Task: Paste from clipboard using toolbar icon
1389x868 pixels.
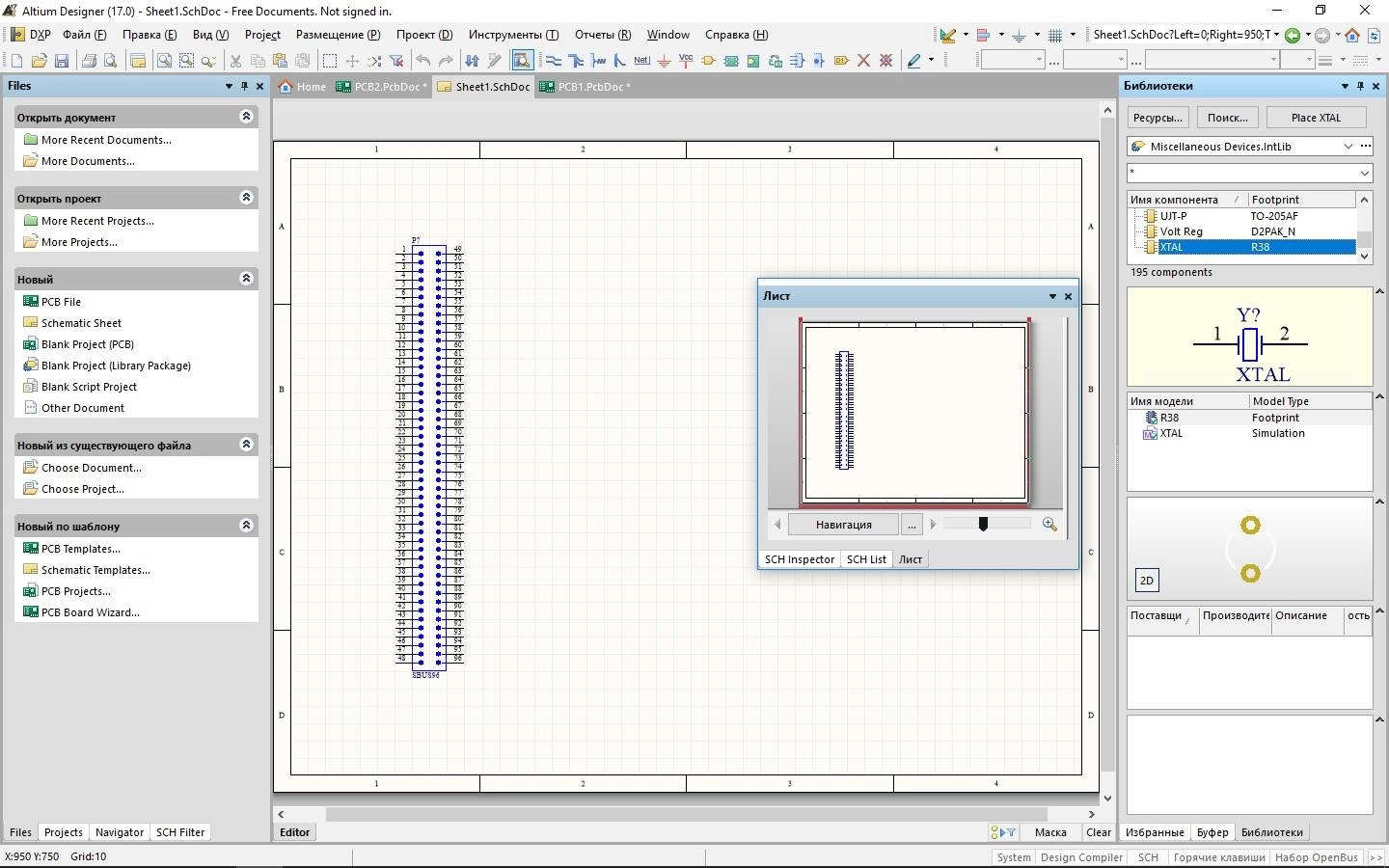Action: [x=280, y=61]
